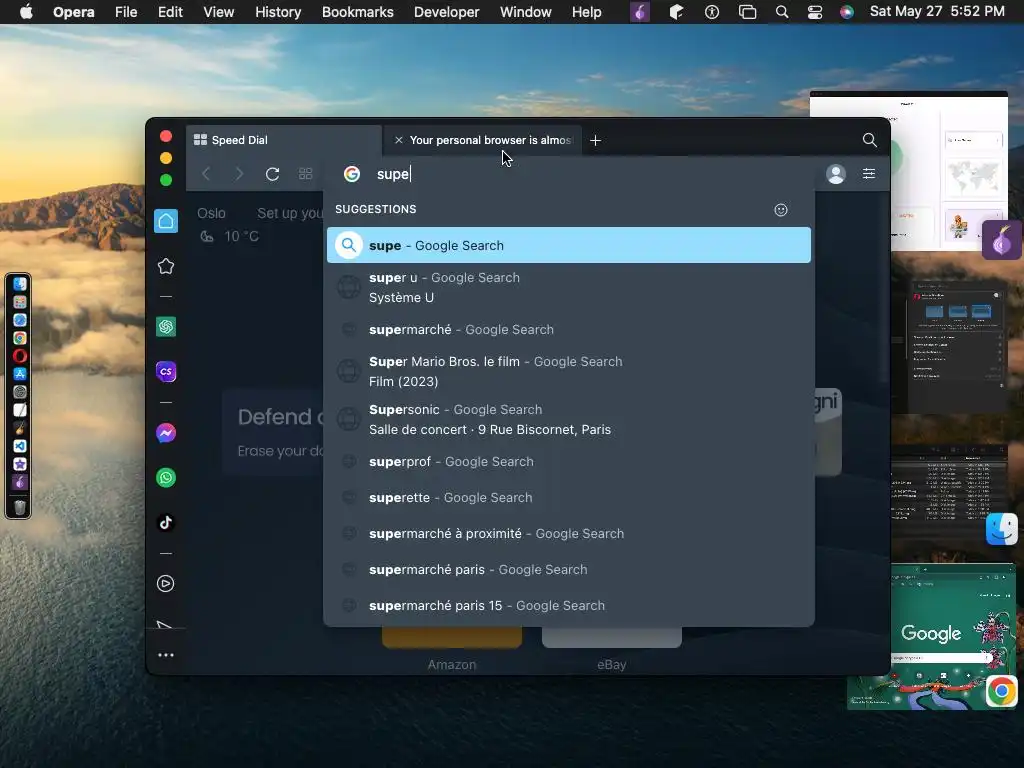The image size is (1024, 768).
Task: Switch to the Speed Dial tab
Action: pos(284,140)
